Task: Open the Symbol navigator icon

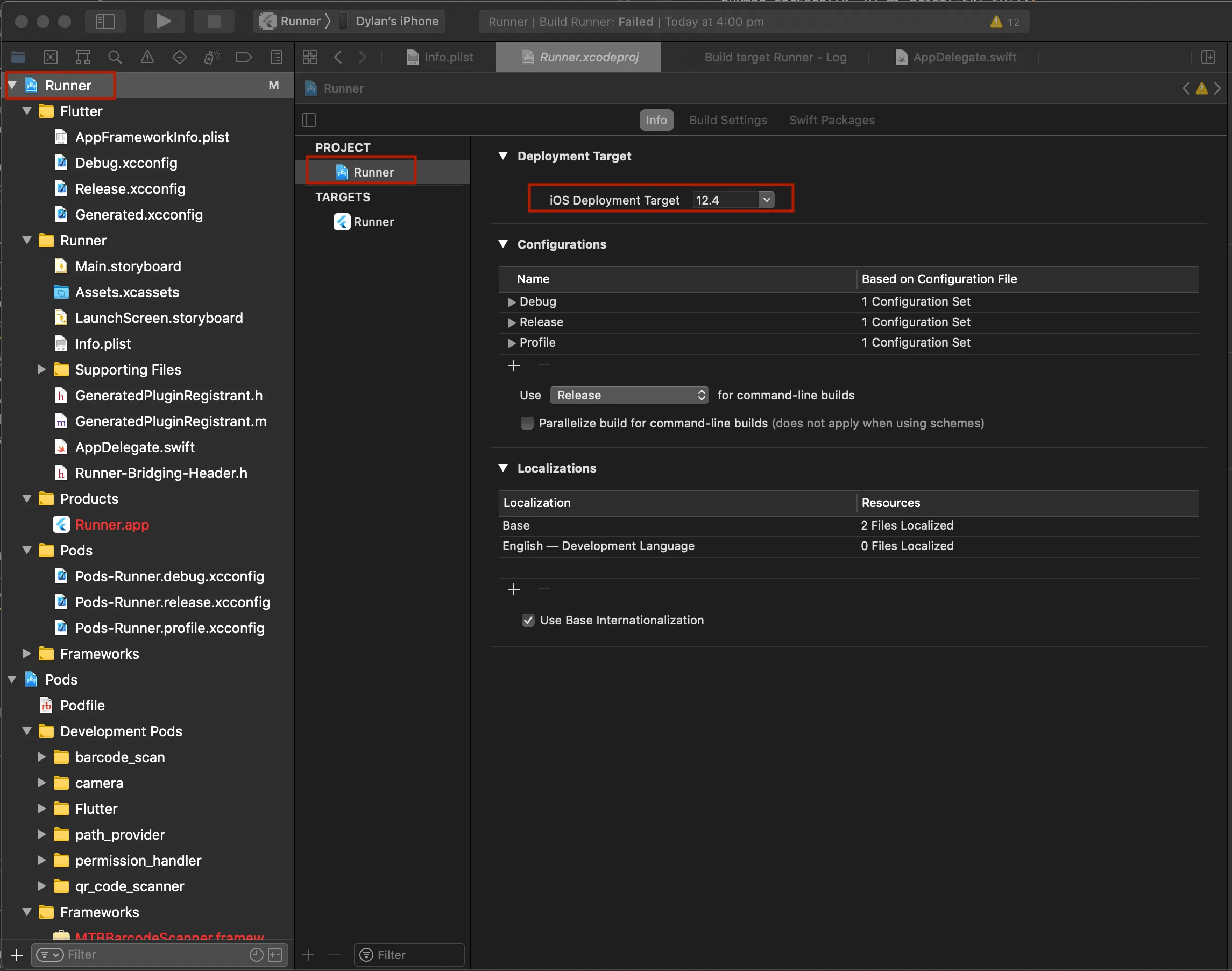Action: [x=83, y=57]
